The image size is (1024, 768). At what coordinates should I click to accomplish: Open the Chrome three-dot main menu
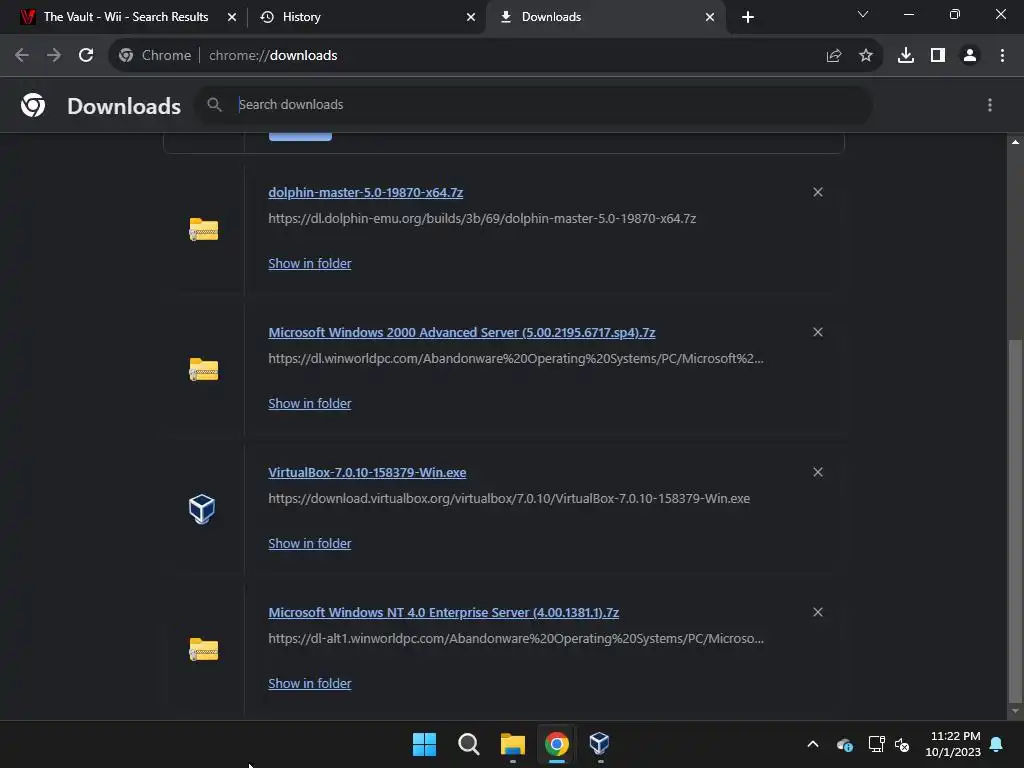1002,56
